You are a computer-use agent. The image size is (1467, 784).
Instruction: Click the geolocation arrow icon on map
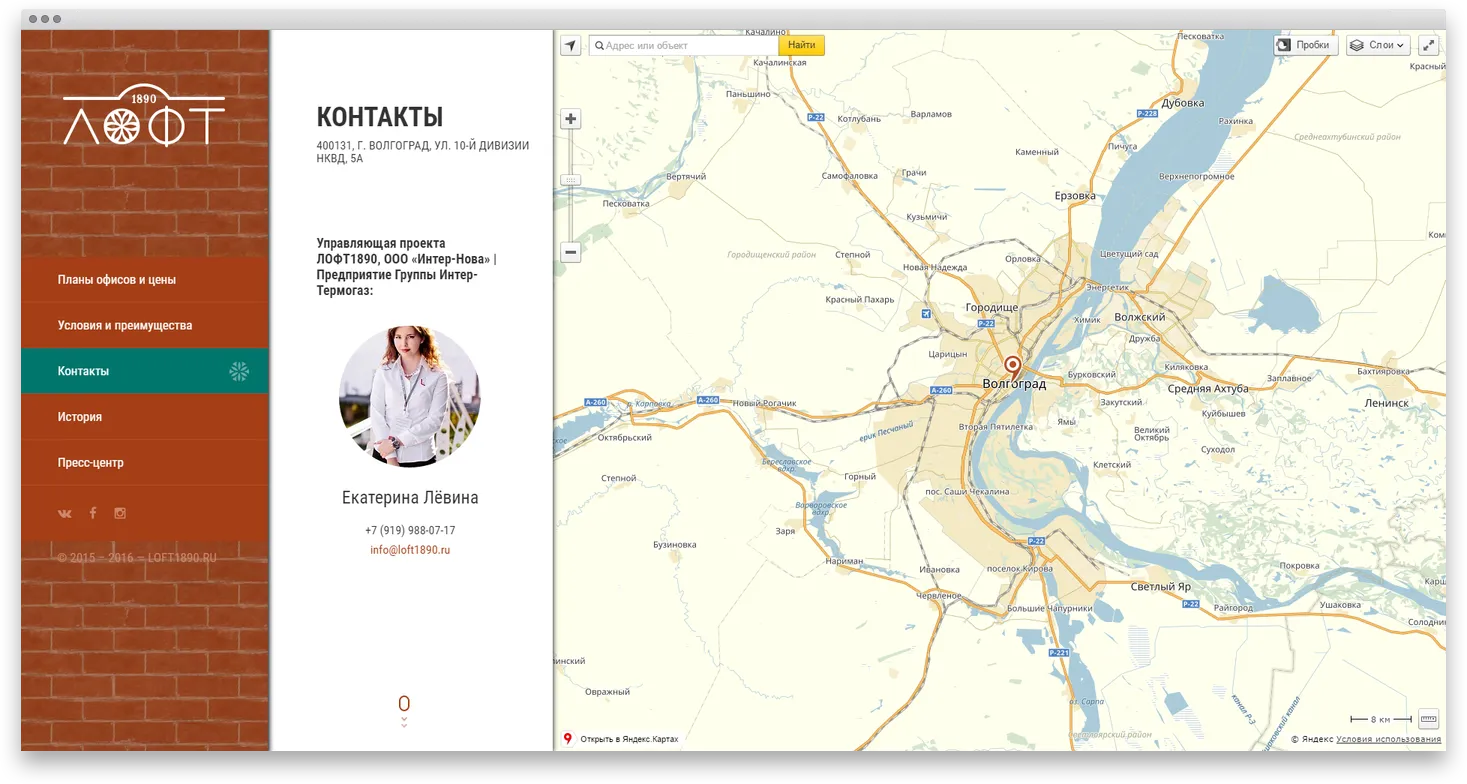(x=570, y=45)
